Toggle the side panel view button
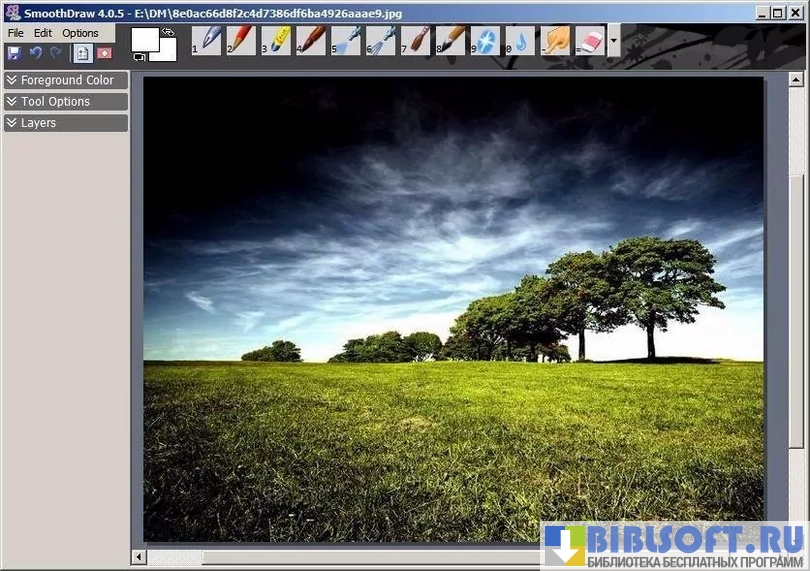810x571 pixels. coord(83,53)
